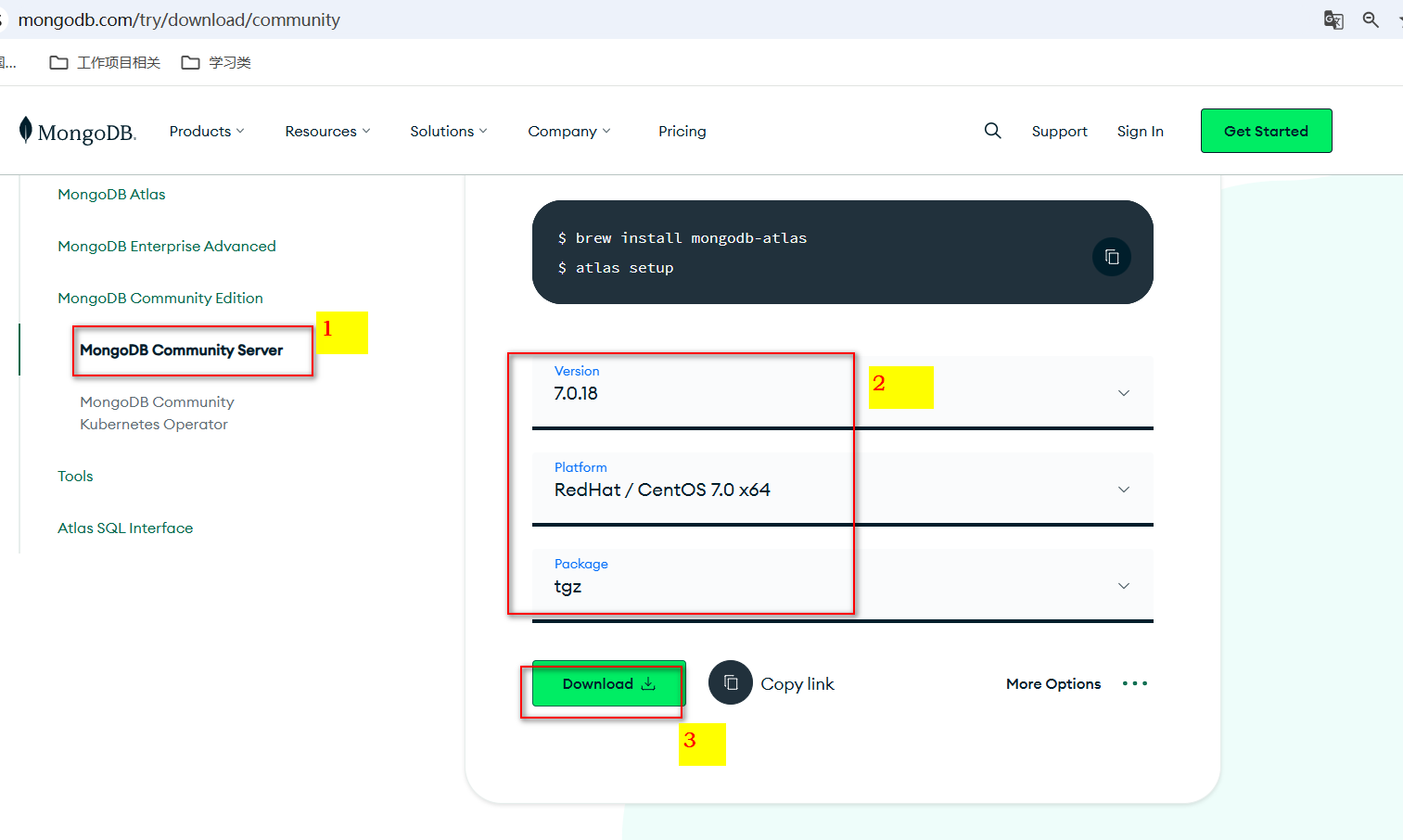Click the browser zoom magnifier icon
Viewport: 1403px width, 840px height.
1371,19
